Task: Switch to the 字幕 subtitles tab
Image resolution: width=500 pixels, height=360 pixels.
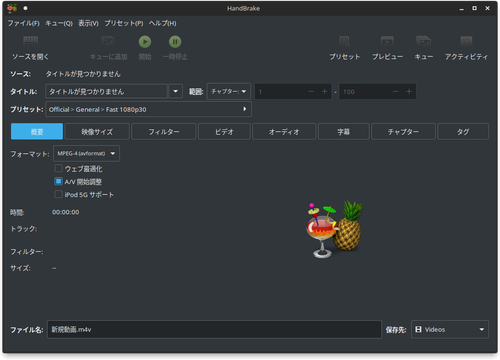Action: click(x=344, y=132)
